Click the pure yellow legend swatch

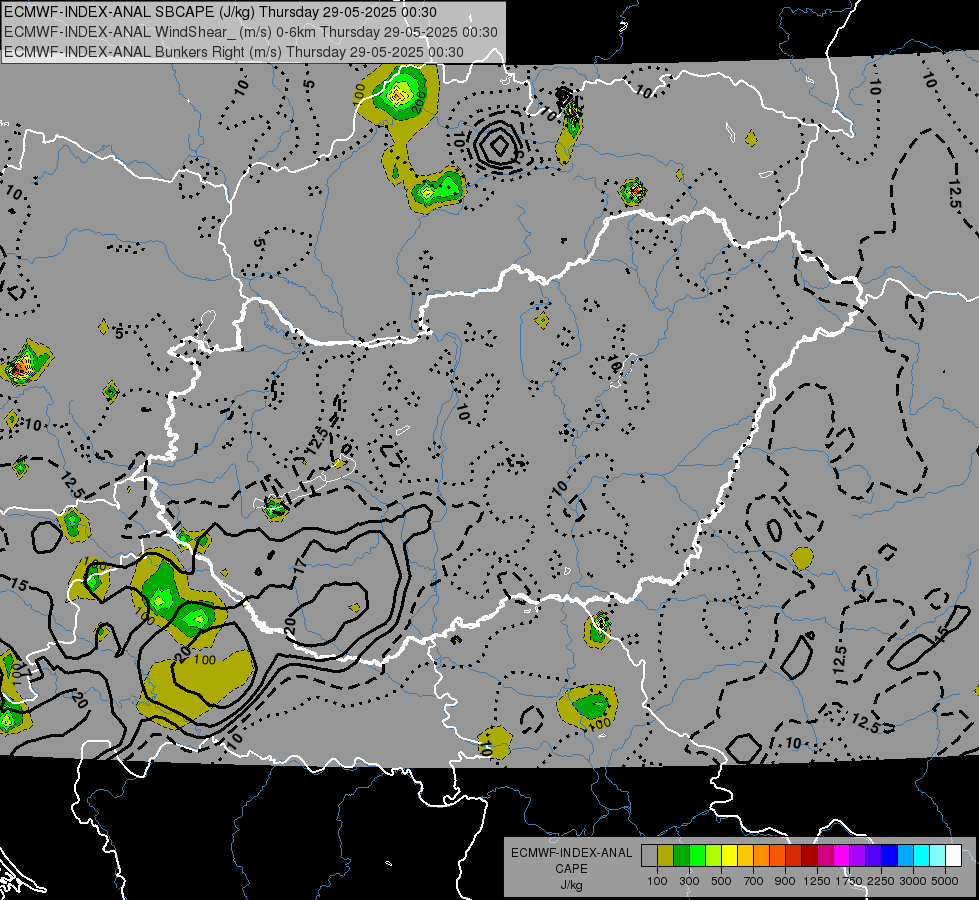[730, 856]
